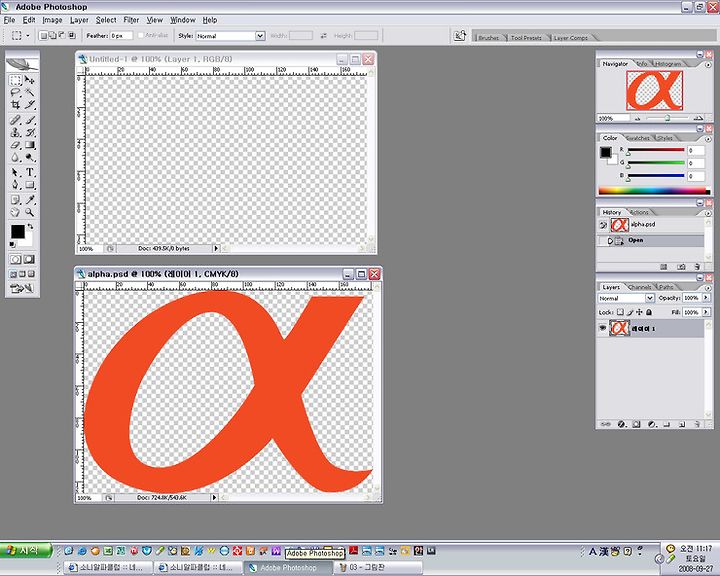Switch to the Channels tab

coord(639,287)
